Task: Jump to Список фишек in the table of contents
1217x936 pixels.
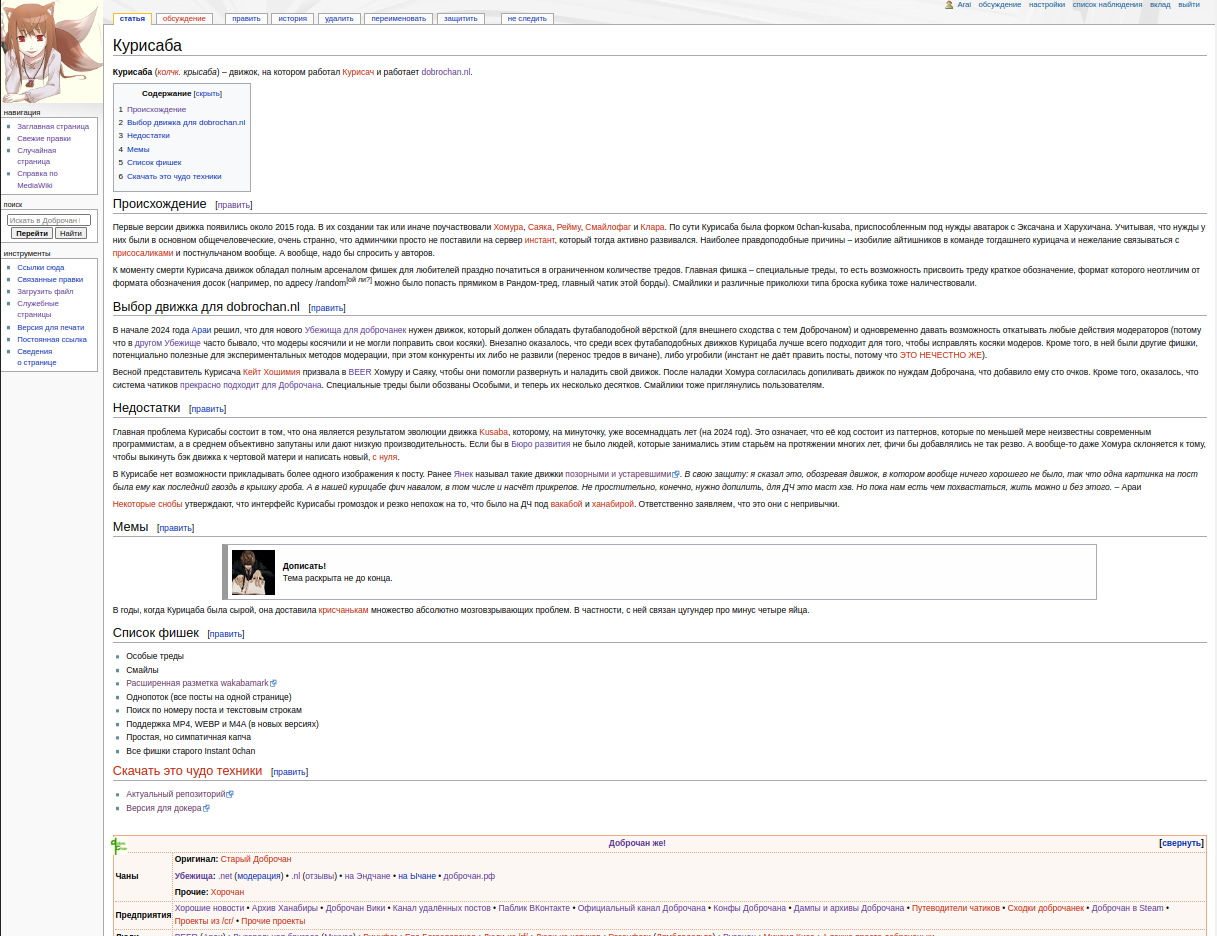Action: pyautogui.click(x=154, y=162)
